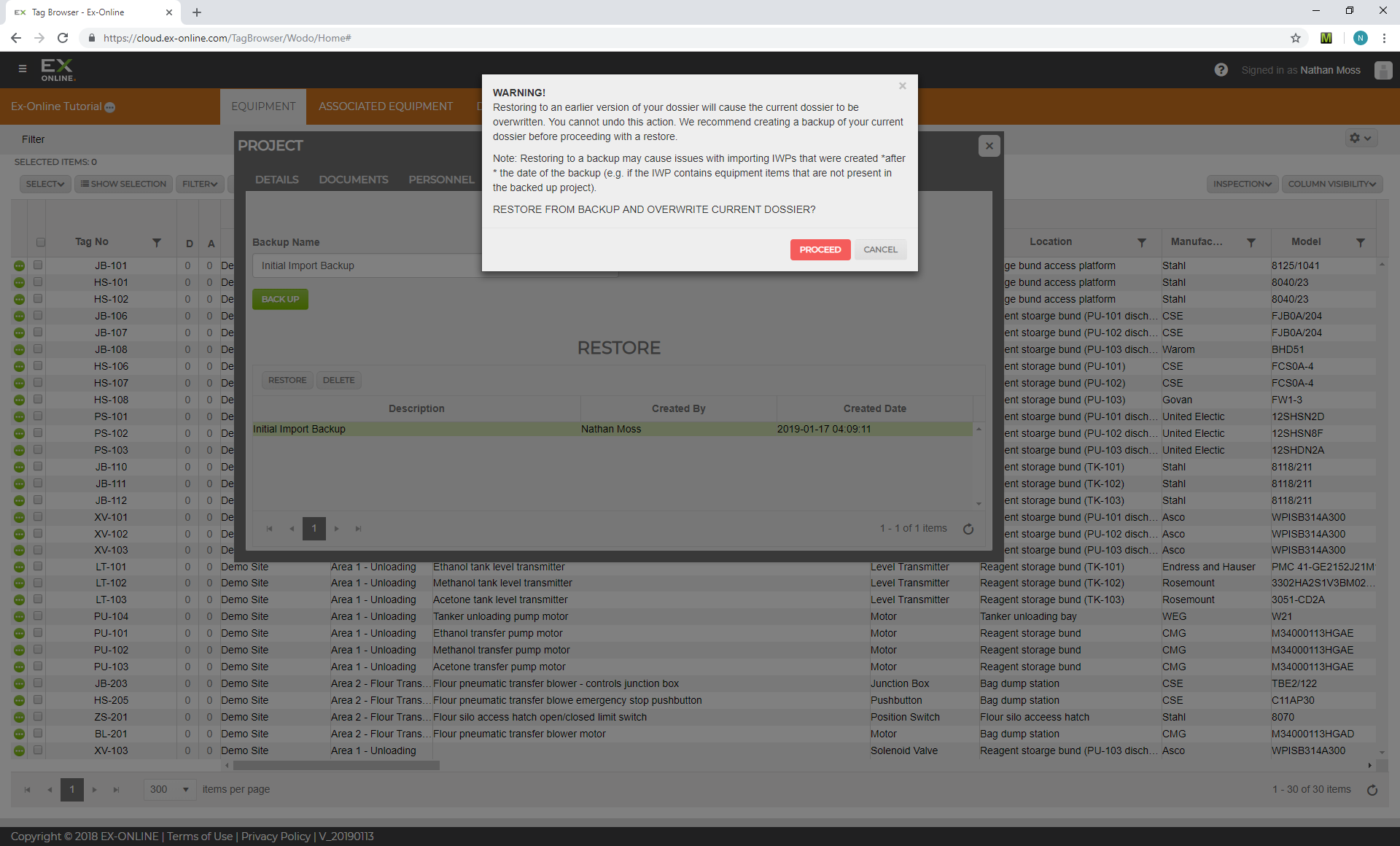Close the warning dialog with X
This screenshot has height=846, width=1400.
click(903, 86)
